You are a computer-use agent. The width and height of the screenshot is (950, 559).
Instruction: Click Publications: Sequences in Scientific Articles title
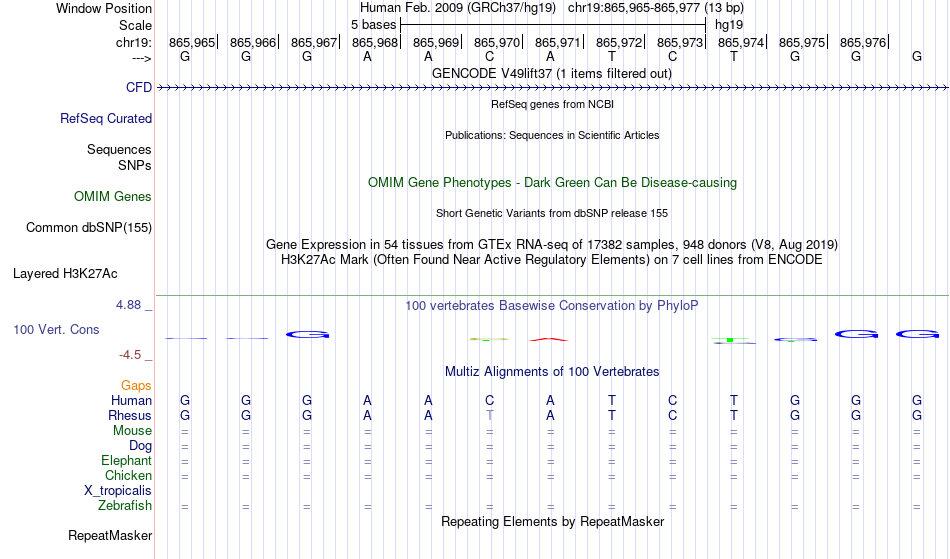click(552, 135)
